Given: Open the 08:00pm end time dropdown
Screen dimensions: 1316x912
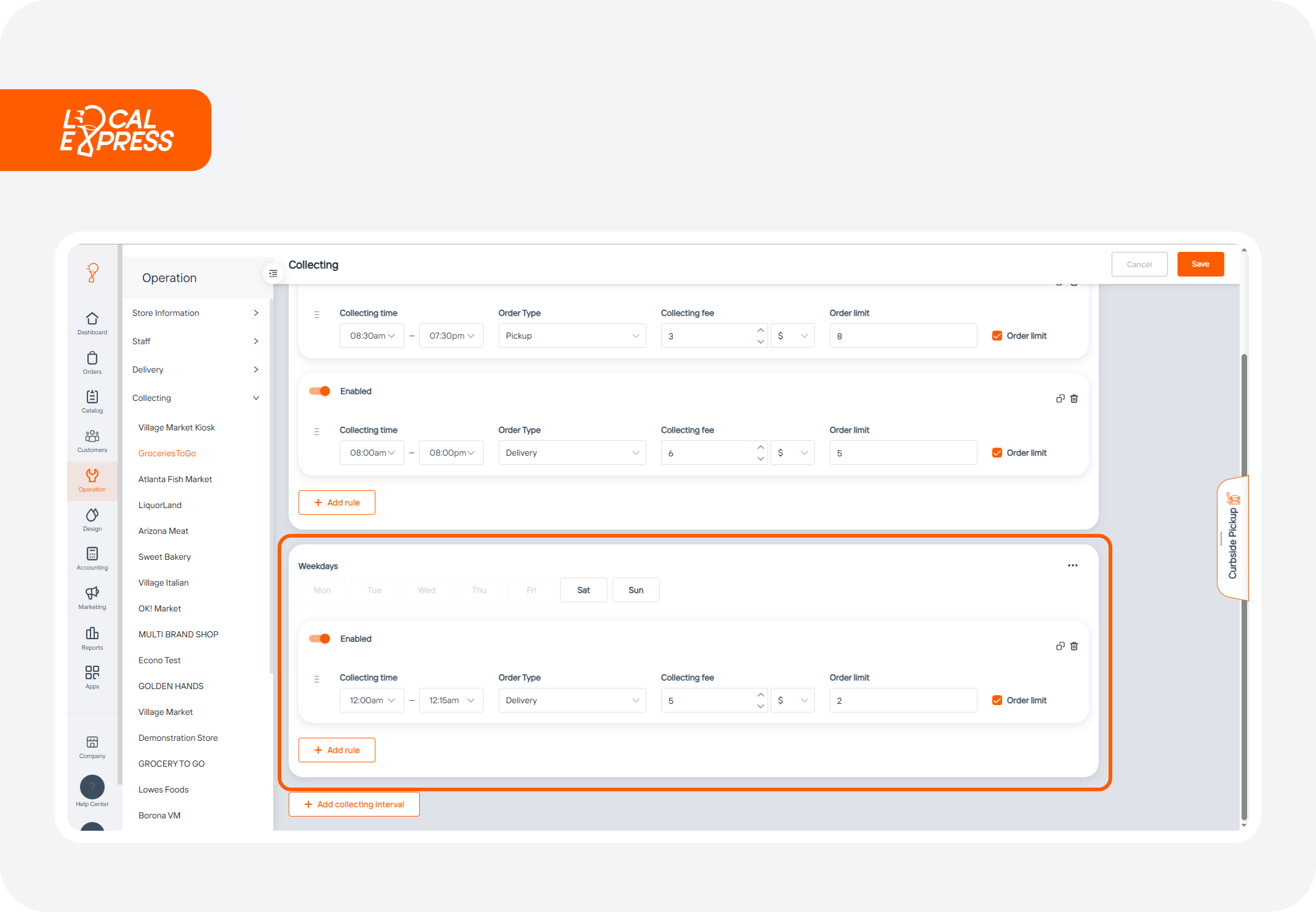Looking at the screenshot, I should 451,453.
